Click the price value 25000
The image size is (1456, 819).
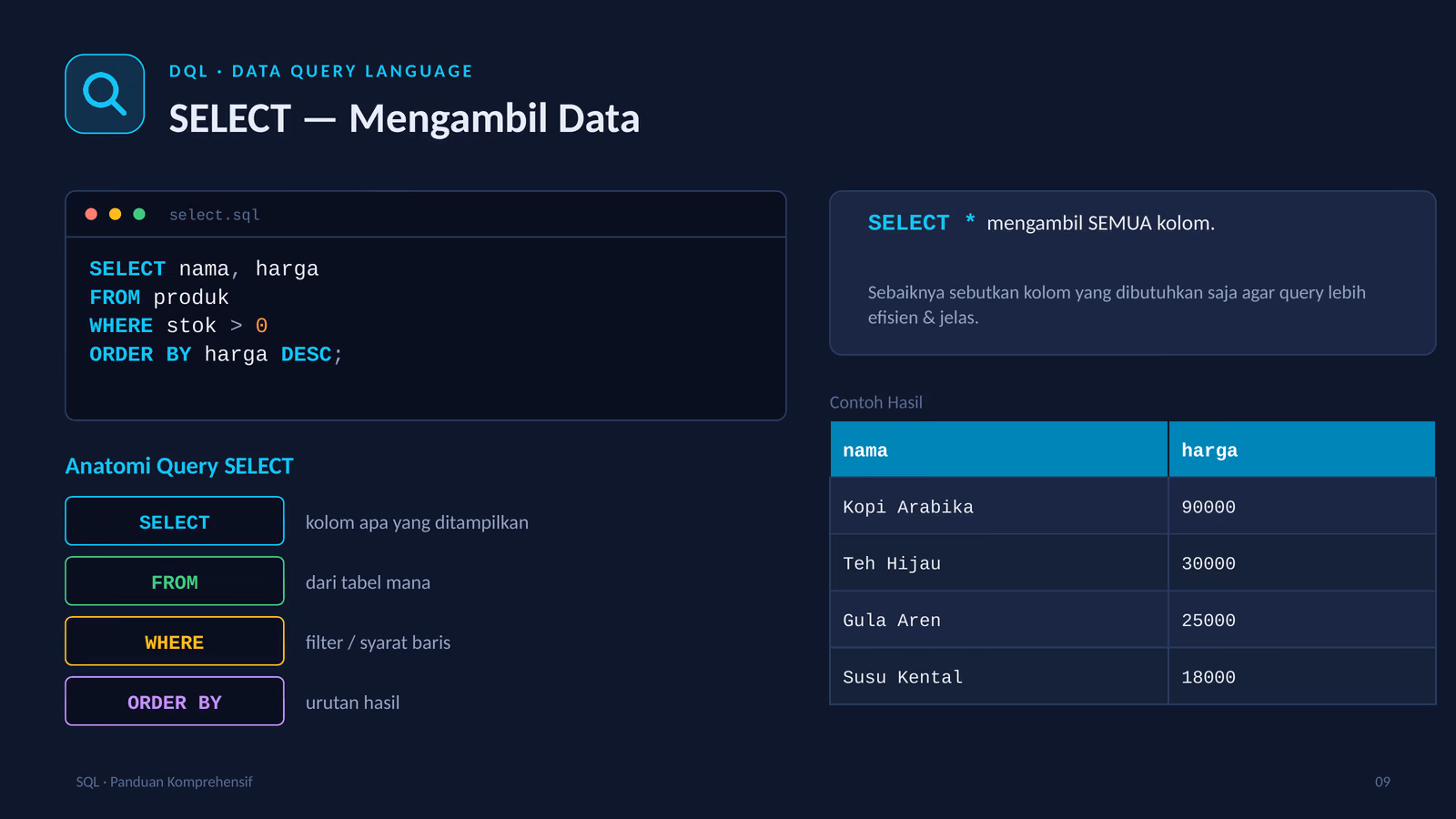[1208, 620]
